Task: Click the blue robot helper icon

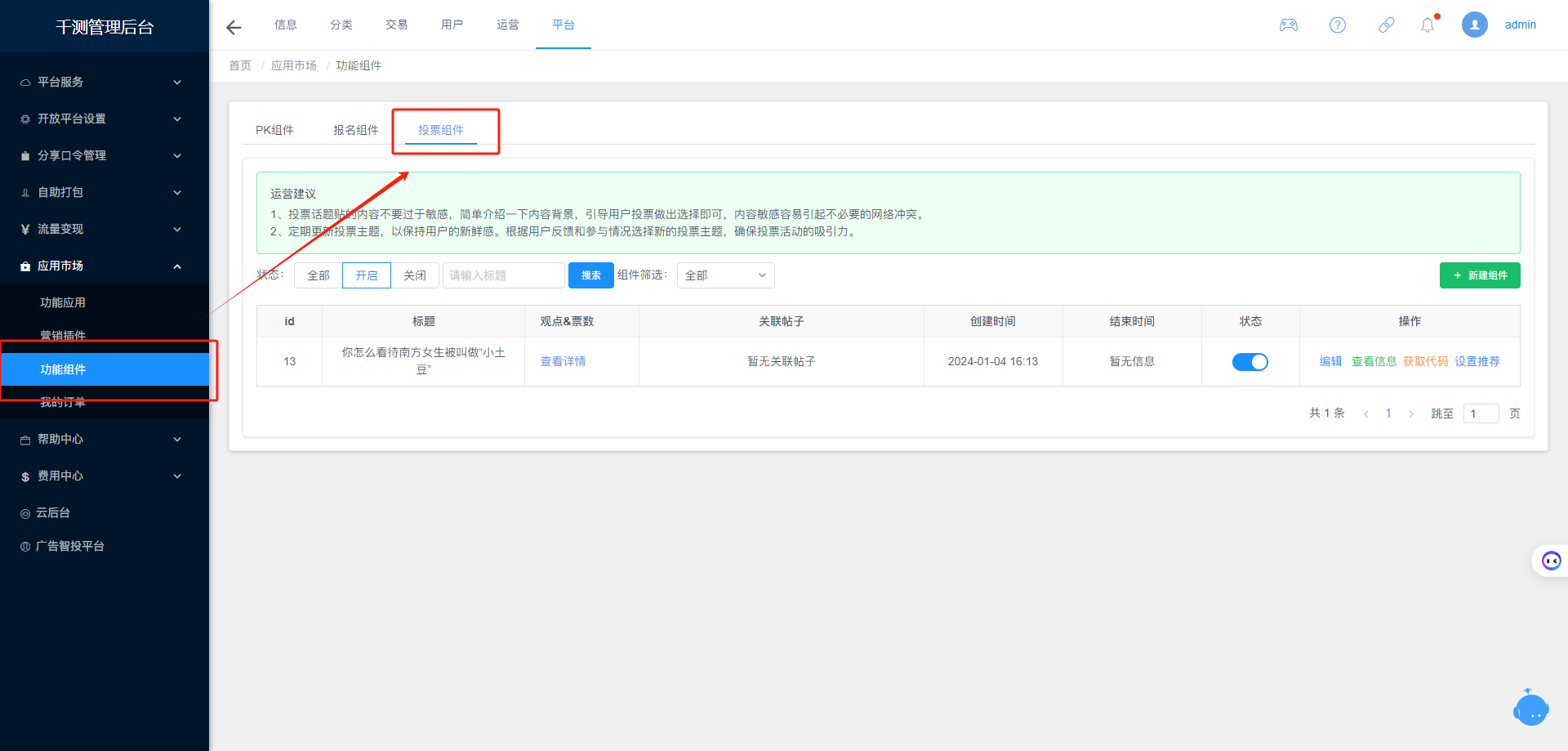Action: [1531, 708]
